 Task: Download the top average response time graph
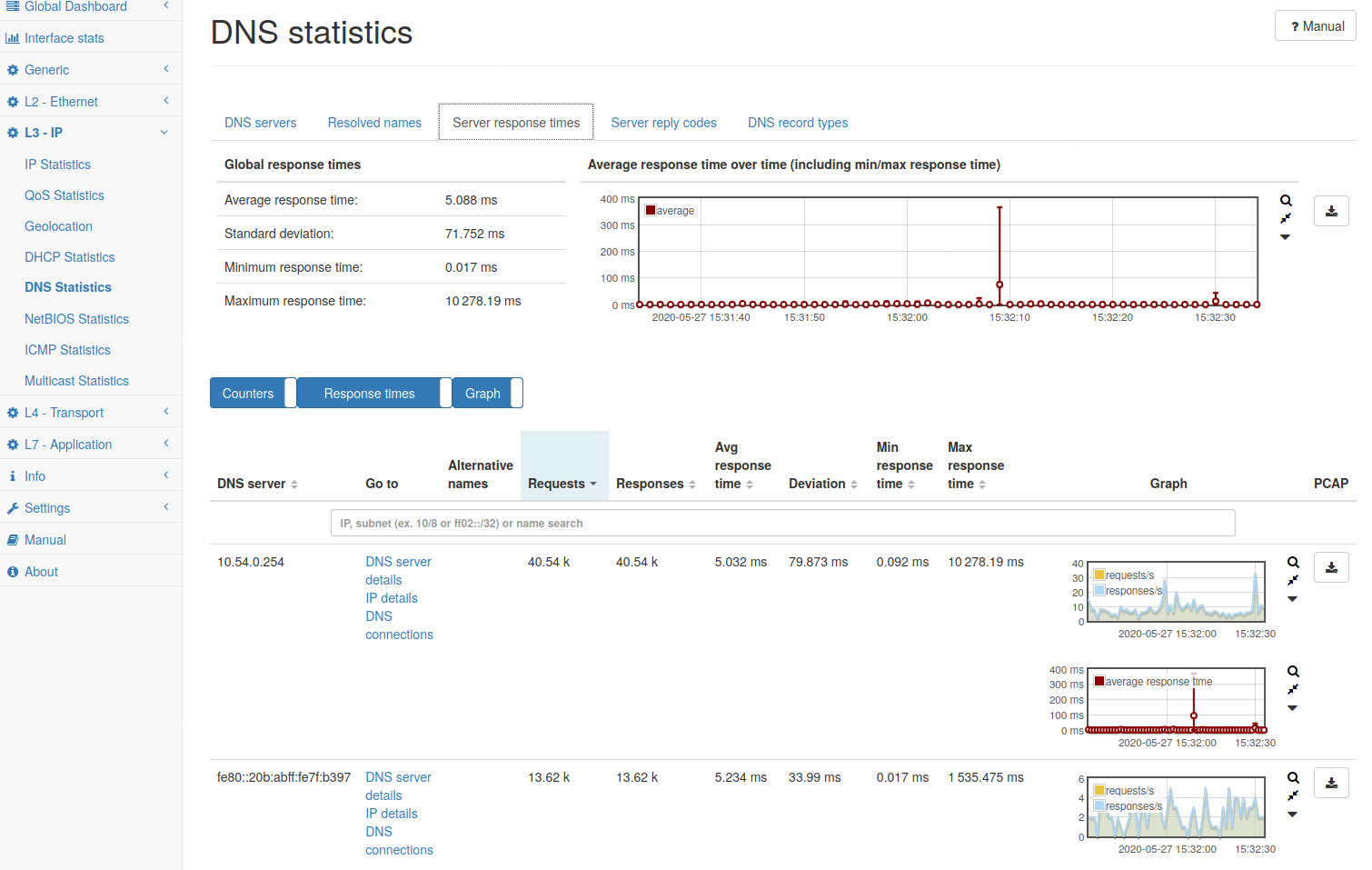[1331, 211]
